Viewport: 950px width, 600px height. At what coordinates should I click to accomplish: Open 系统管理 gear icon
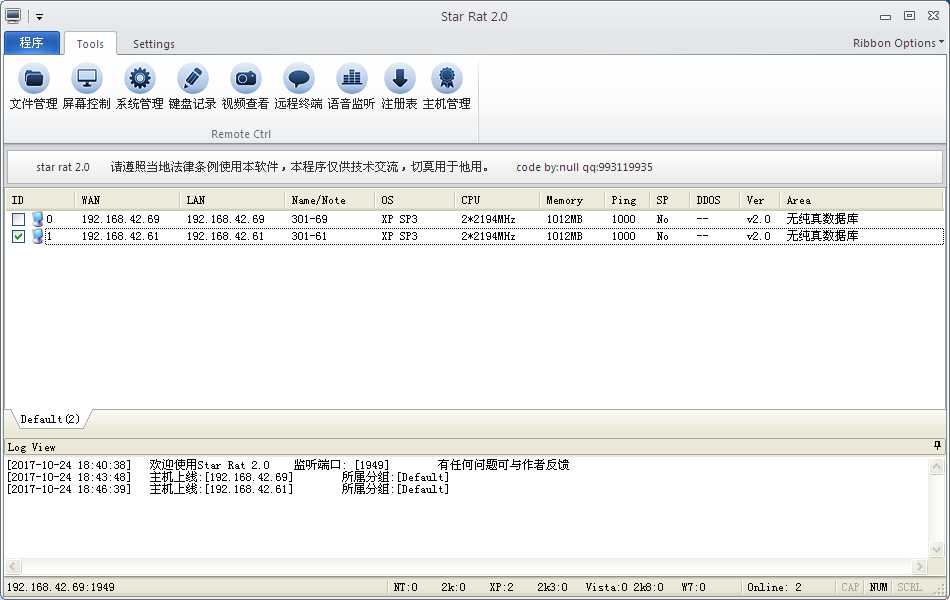[x=139, y=87]
